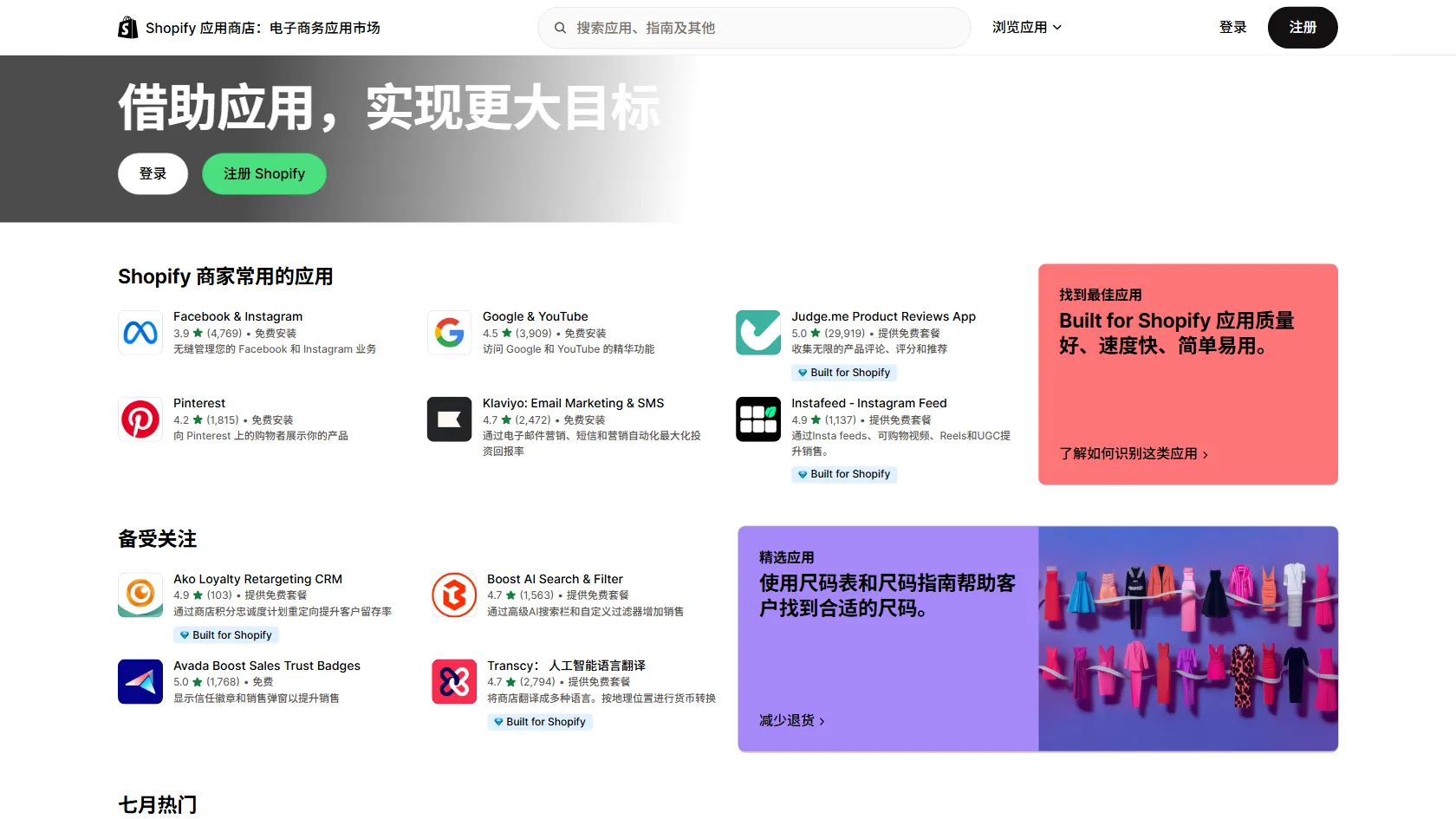
Task: Open the Avada paper plane app icon
Action: [140, 682]
